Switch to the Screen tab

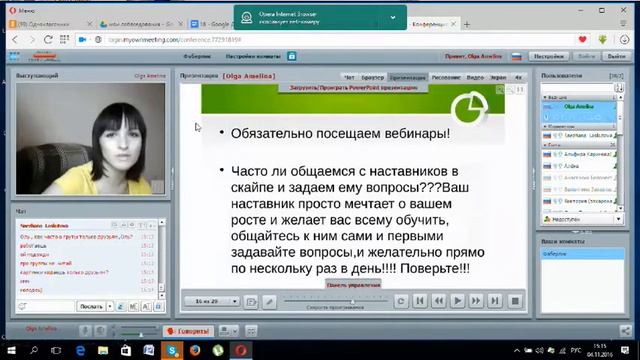click(x=498, y=77)
